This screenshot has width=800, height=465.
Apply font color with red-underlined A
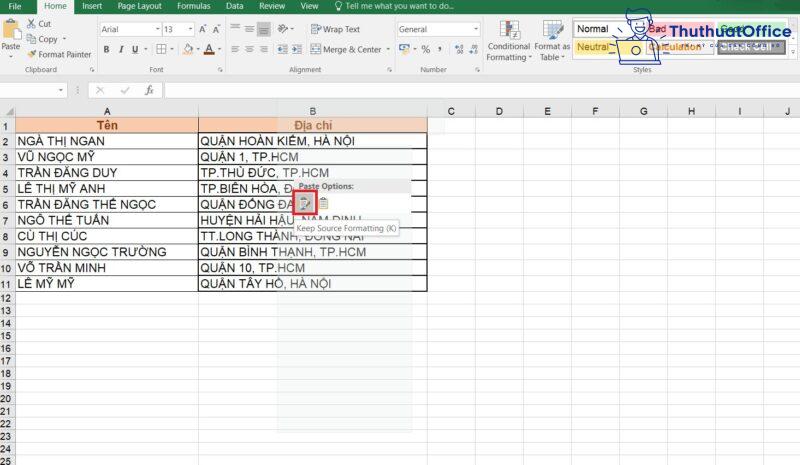209,49
